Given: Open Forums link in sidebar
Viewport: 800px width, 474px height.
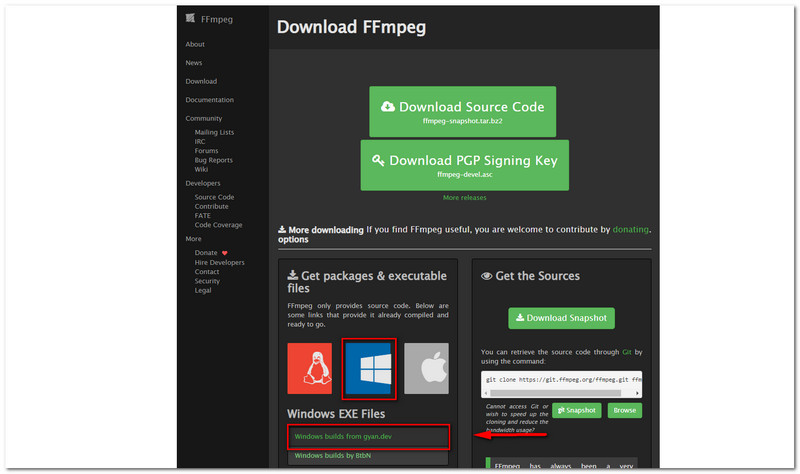Looking at the screenshot, I should pos(206,151).
